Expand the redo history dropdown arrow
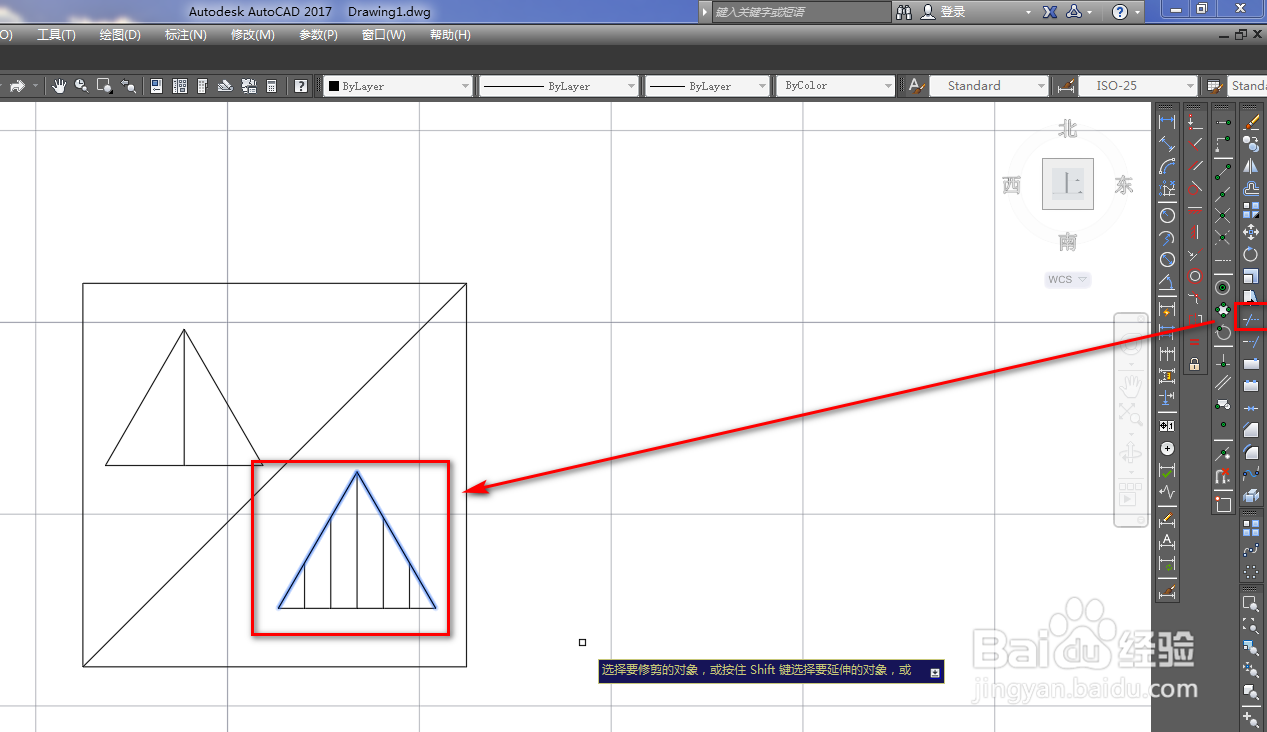This screenshot has height=732, width=1267. 36,86
